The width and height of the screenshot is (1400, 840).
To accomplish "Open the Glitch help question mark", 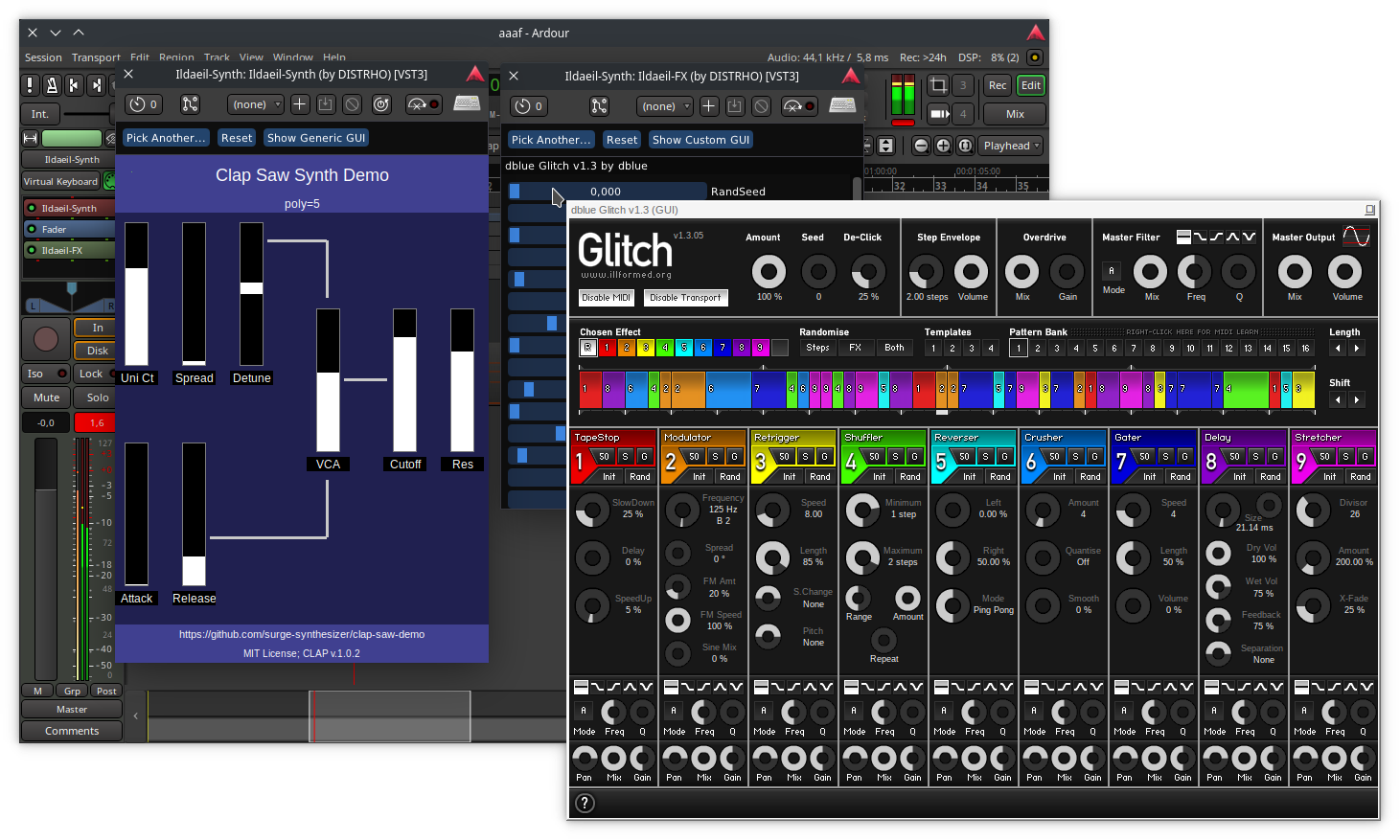I will coord(585,804).
